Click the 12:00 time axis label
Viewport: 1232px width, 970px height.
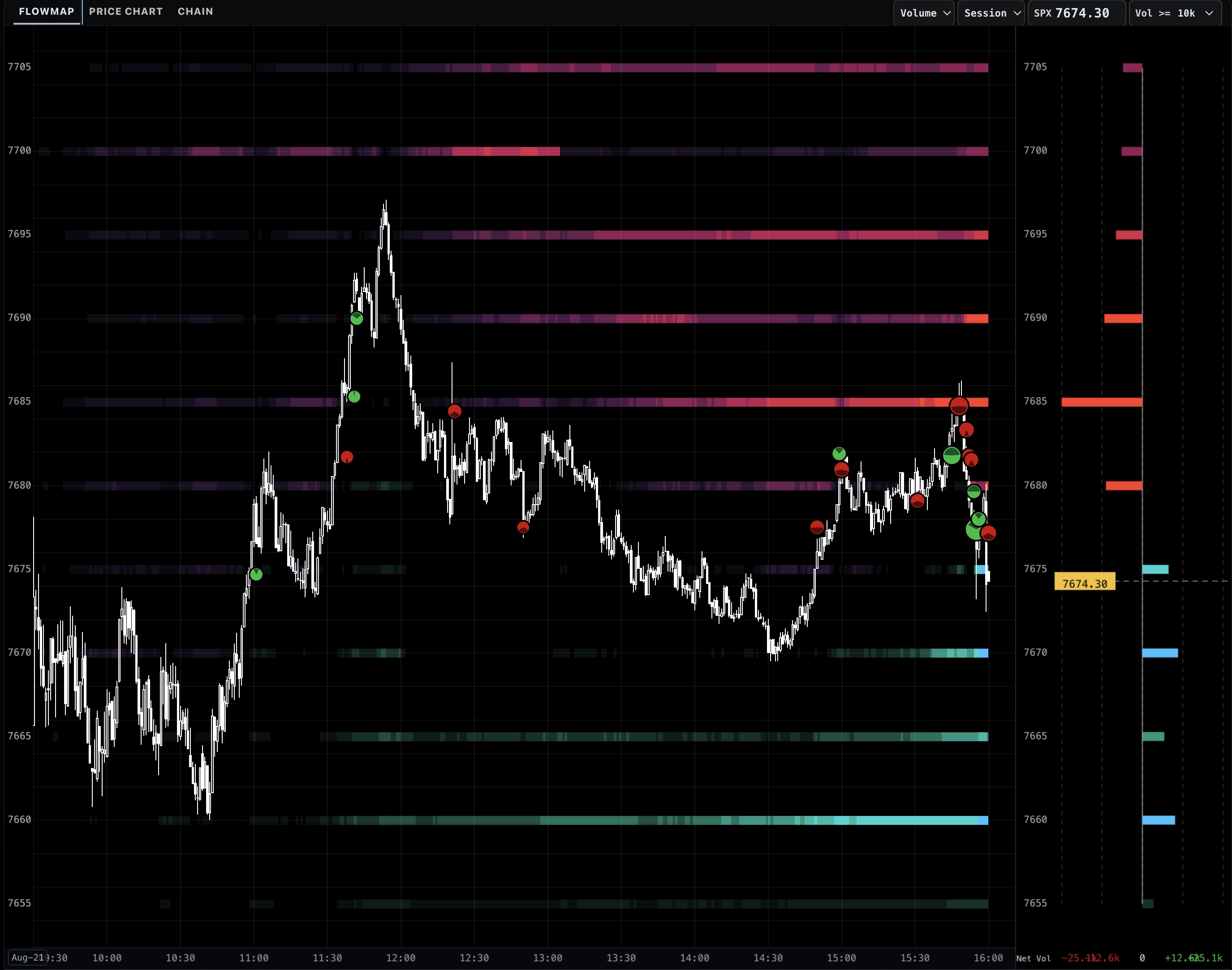tap(401, 957)
